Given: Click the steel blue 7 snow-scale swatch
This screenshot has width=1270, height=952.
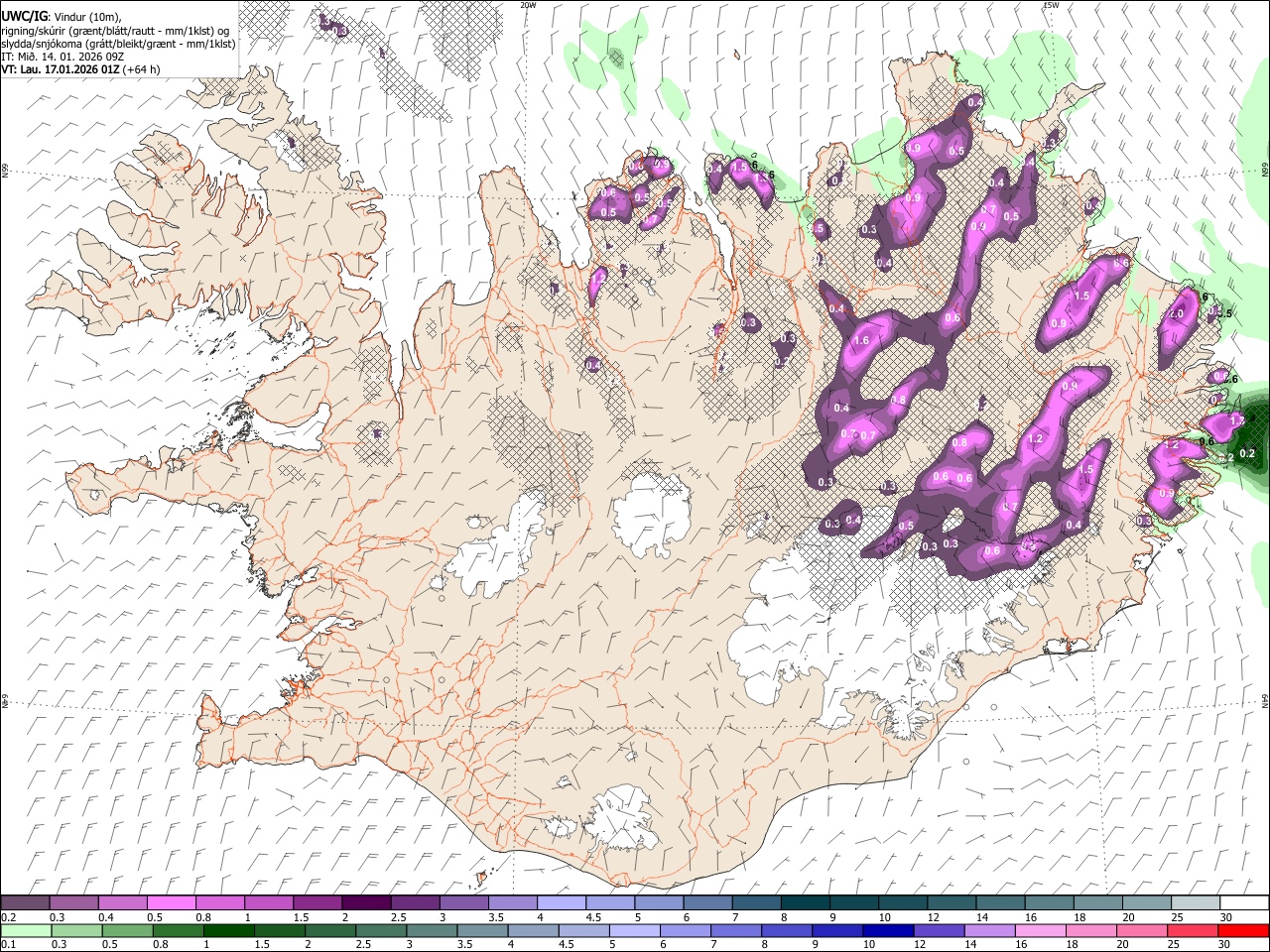Looking at the screenshot, I should pyautogui.click(x=755, y=902).
